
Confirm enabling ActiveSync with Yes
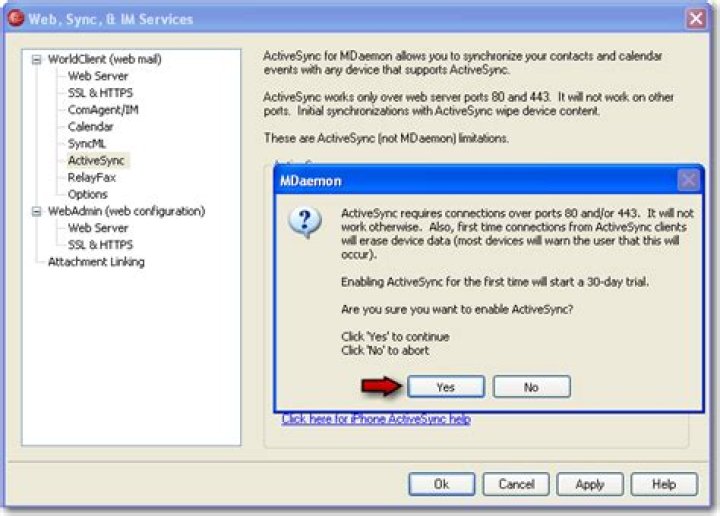(445, 387)
